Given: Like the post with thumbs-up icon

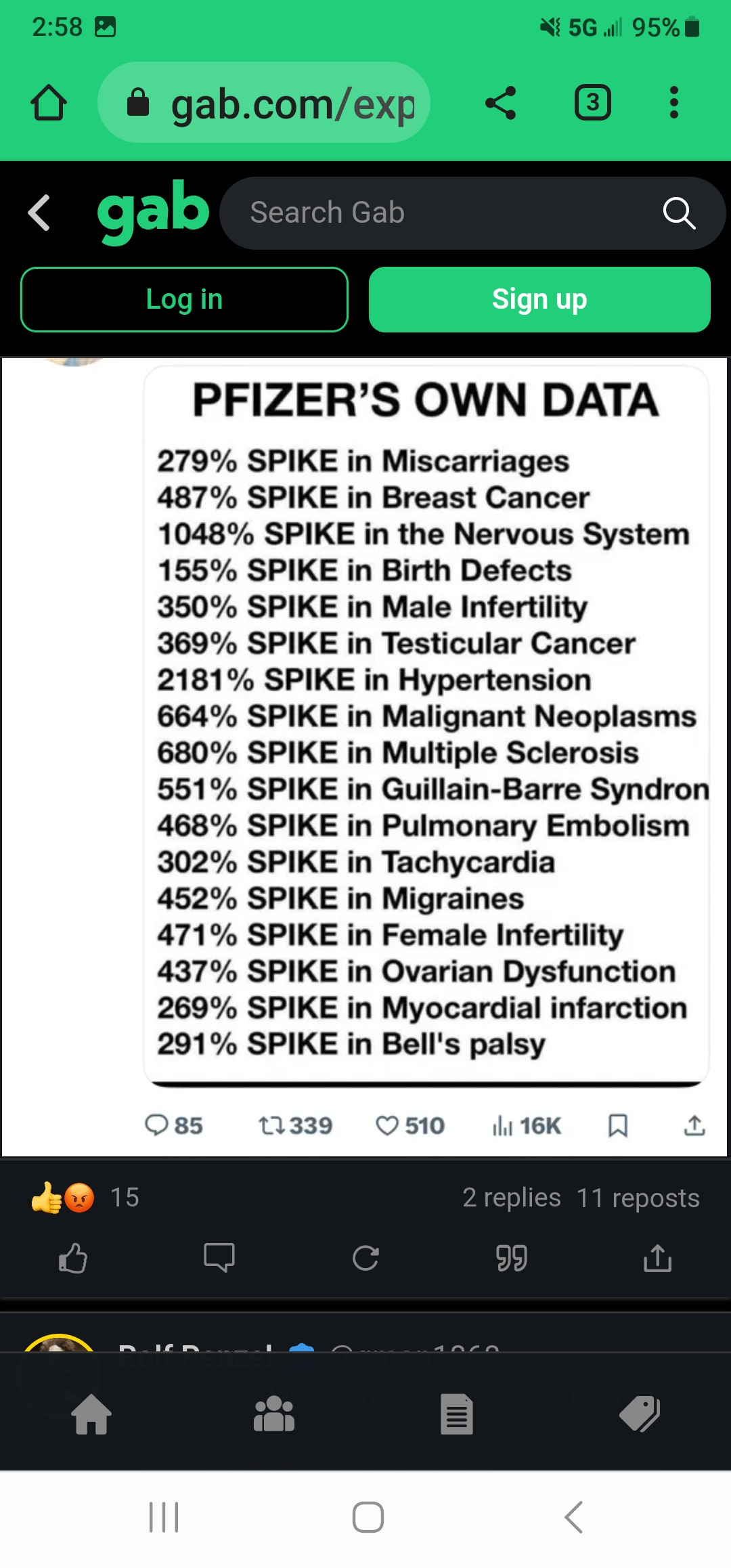Looking at the screenshot, I should point(73,1259).
